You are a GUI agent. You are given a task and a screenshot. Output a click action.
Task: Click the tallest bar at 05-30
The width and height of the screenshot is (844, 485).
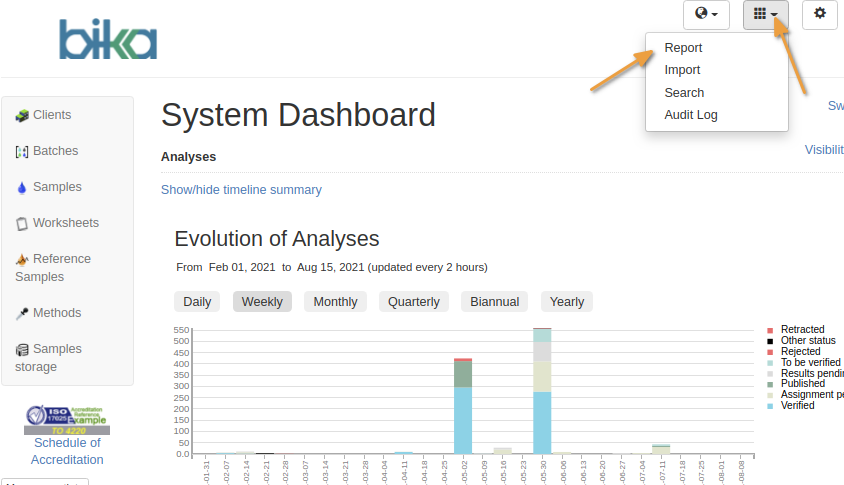(542, 400)
